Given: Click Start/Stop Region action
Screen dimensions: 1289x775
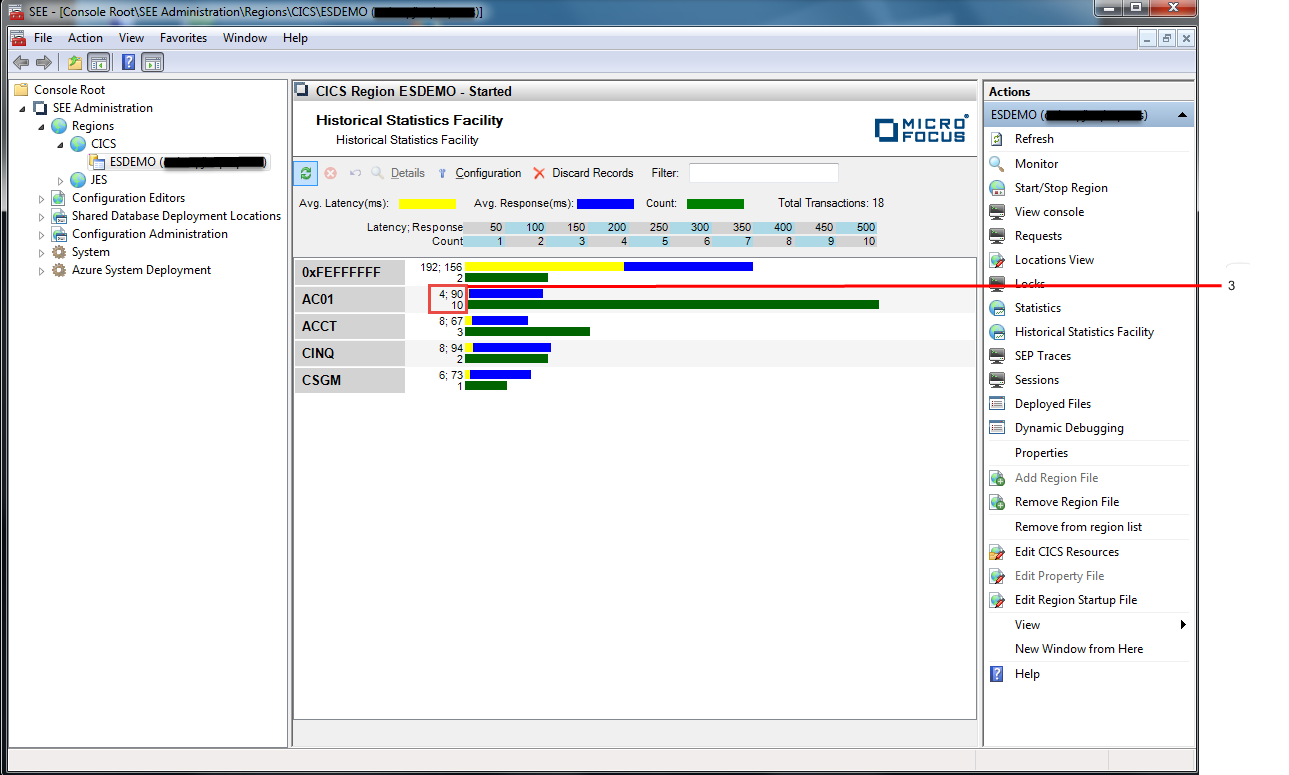Looking at the screenshot, I should click(x=1060, y=188).
